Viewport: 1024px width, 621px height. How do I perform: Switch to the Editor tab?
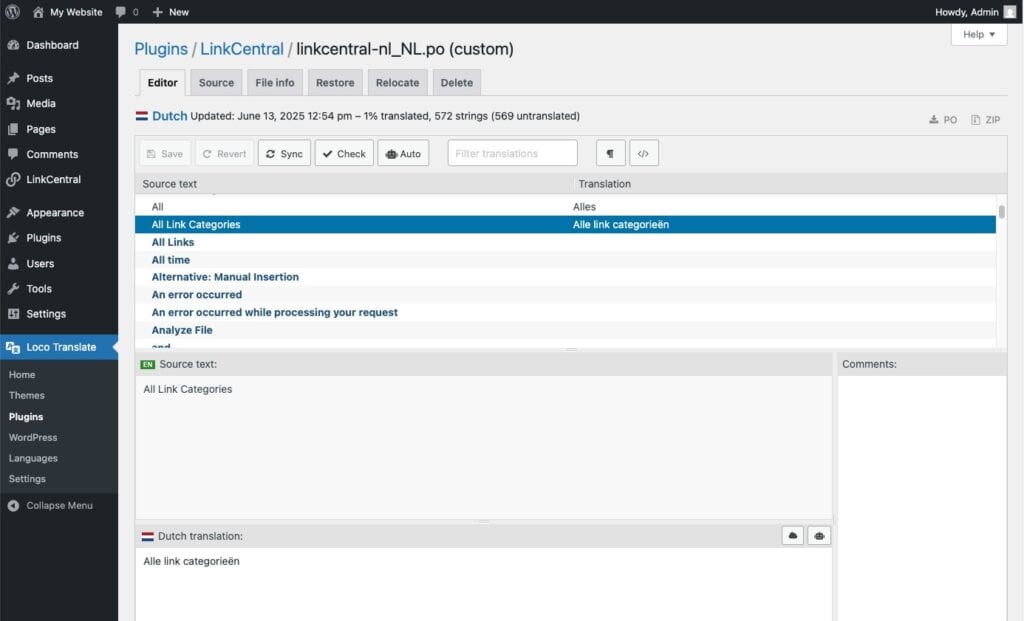(163, 83)
